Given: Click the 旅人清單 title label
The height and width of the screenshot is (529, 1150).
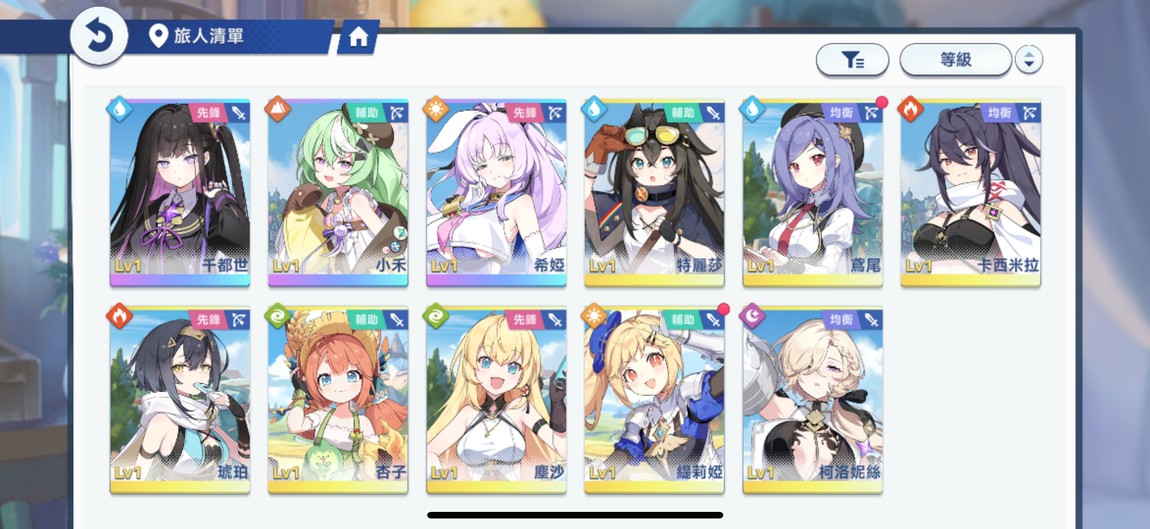Looking at the screenshot, I should pyautogui.click(x=209, y=36).
